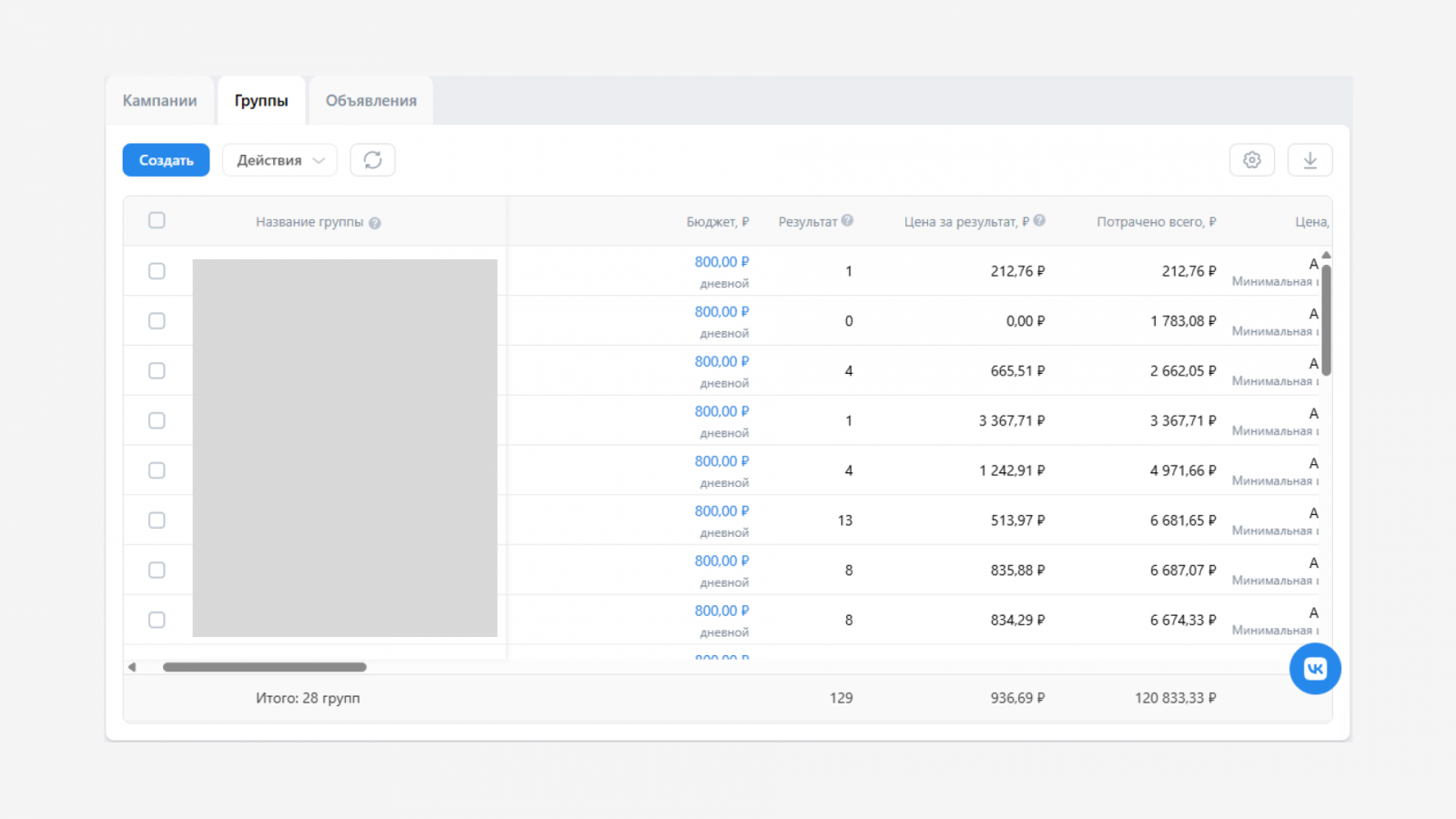Click help icon beside Цена за результат

(x=1039, y=220)
